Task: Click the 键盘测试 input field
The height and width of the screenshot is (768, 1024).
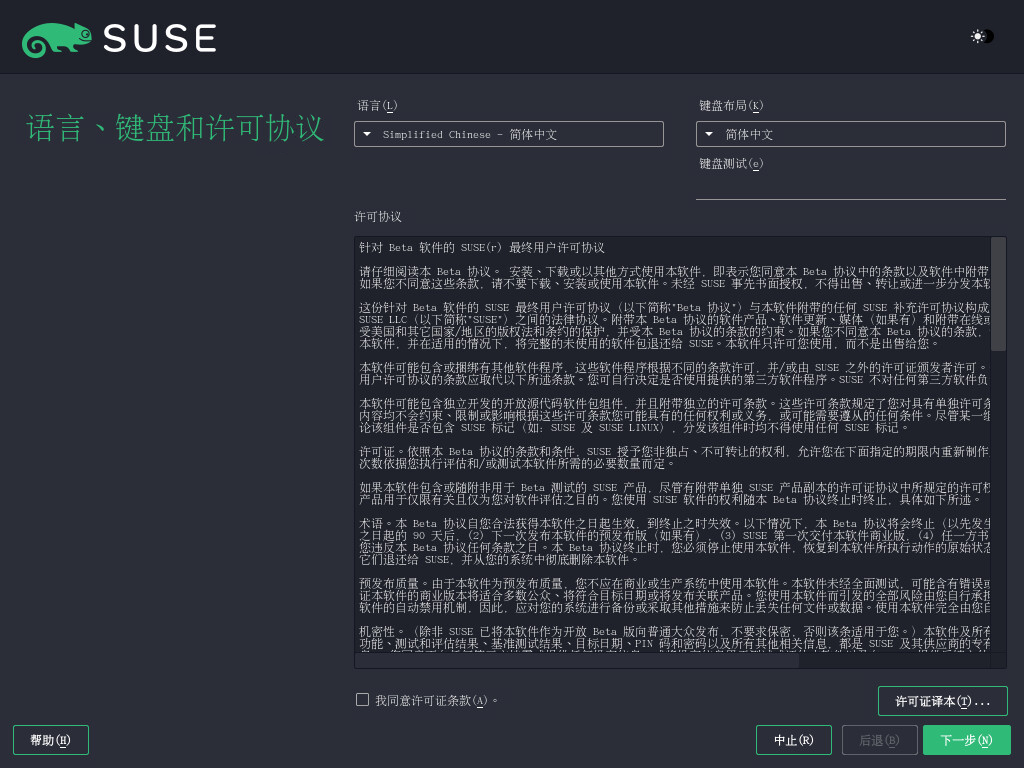Action: (x=850, y=186)
